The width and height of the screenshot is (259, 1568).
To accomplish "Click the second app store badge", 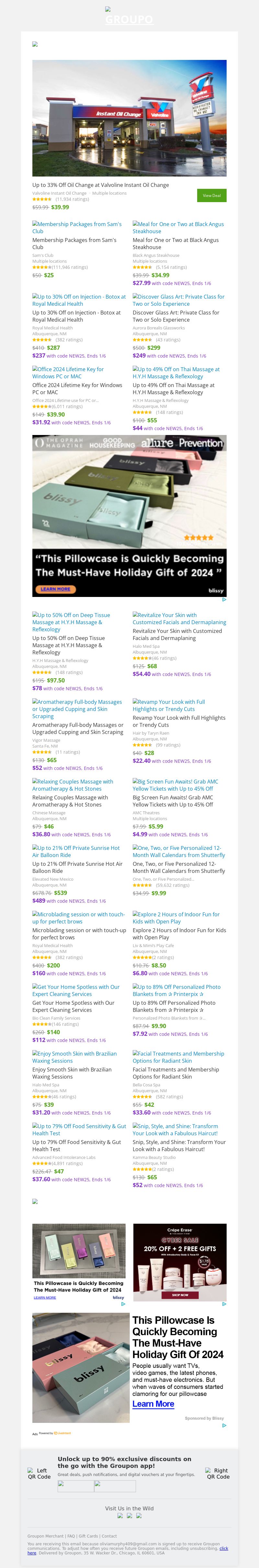I will click(114, 1486).
